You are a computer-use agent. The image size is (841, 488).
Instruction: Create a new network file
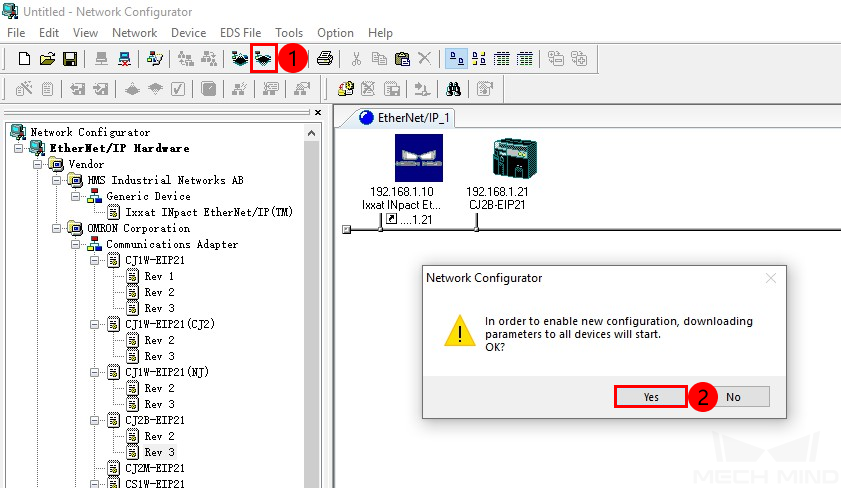(24, 58)
